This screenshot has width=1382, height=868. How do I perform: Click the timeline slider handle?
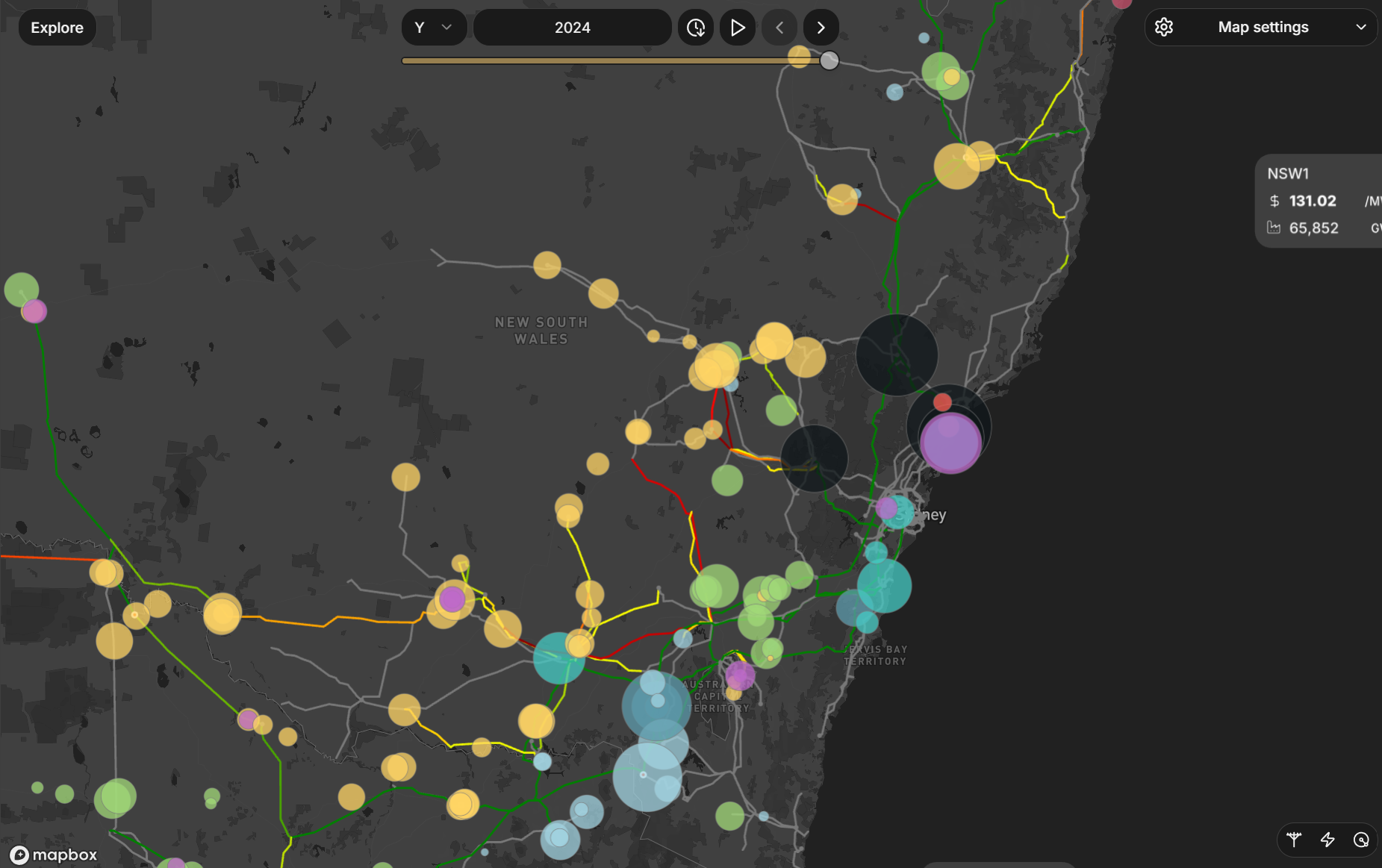click(829, 61)
